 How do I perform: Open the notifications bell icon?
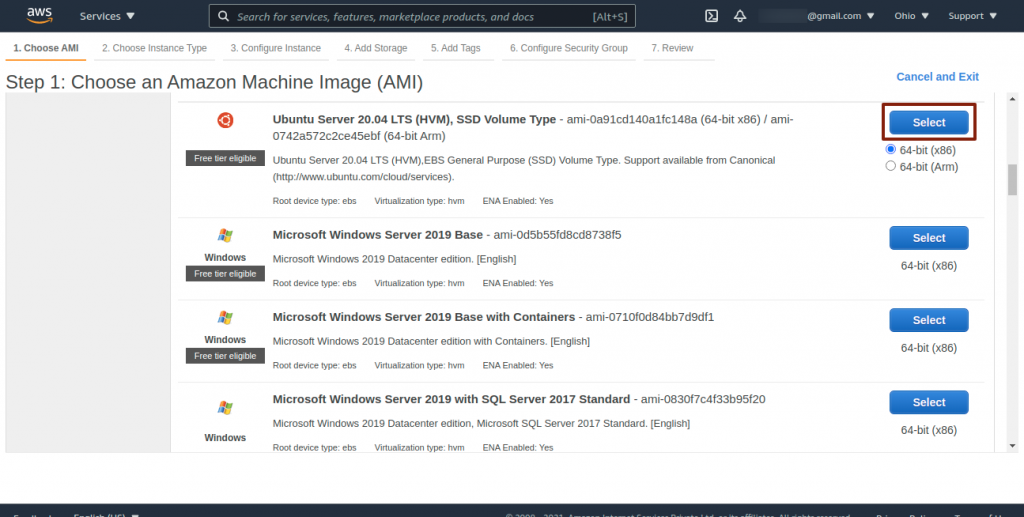(740, 16)
